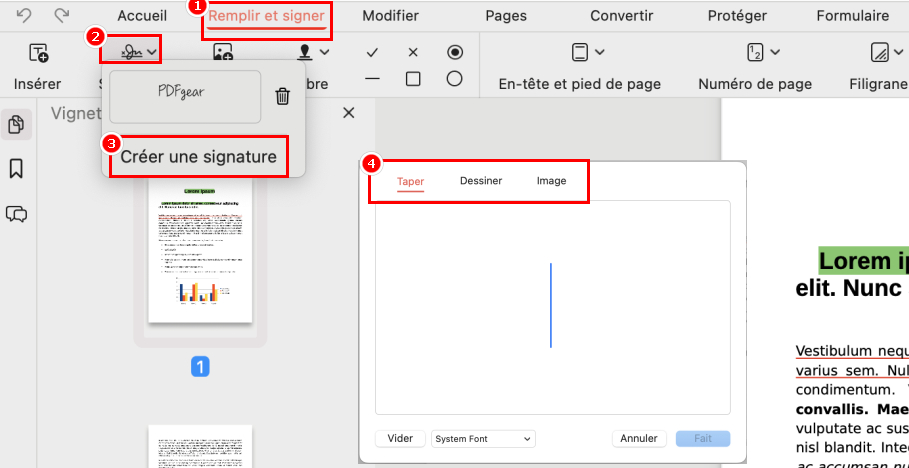The height and width of the screenshot is (468, 909).
Task: Open the Accueil tab
Action: [142, 16]
